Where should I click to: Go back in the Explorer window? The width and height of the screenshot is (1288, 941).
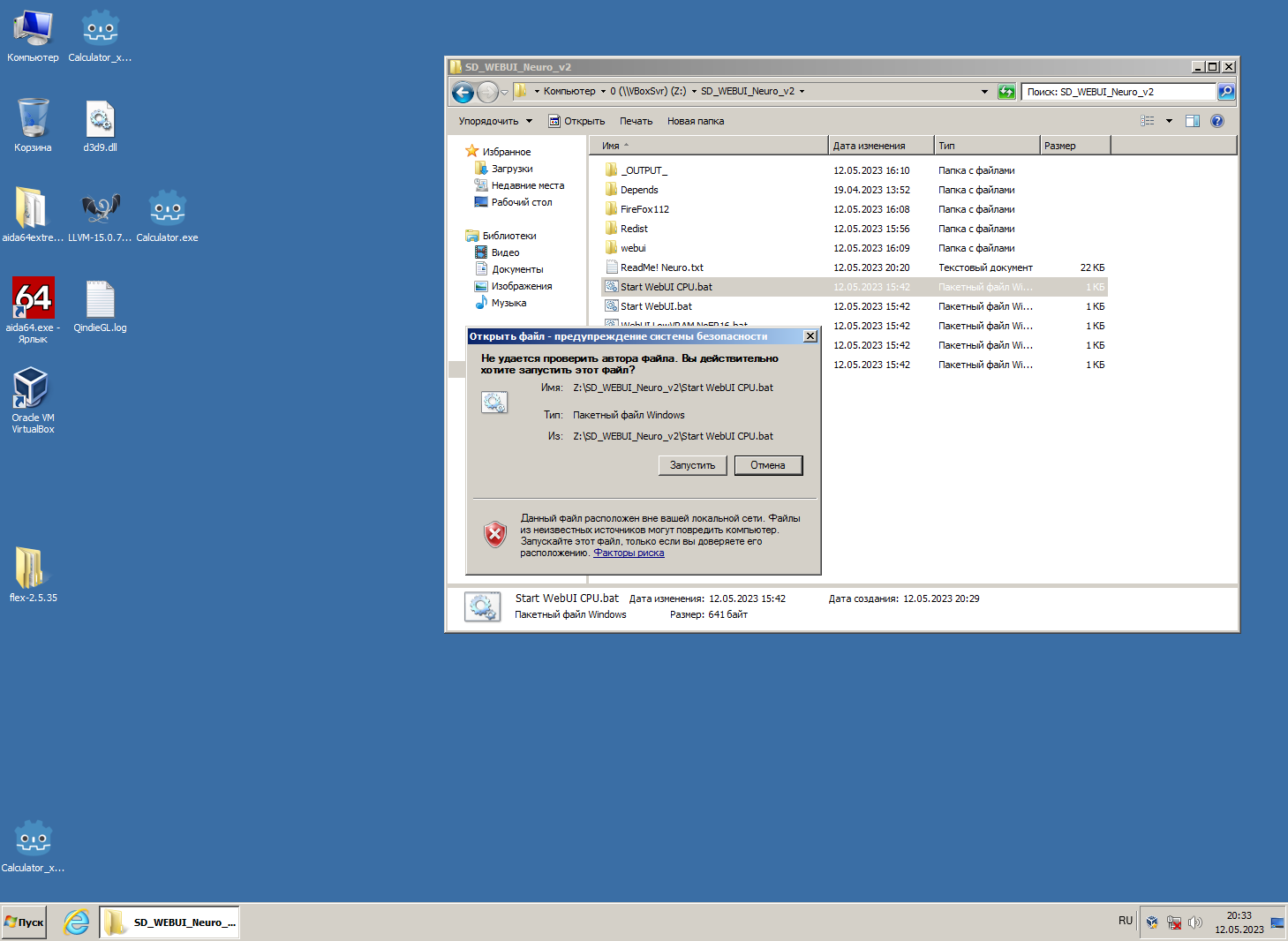(x=463, y=92)
